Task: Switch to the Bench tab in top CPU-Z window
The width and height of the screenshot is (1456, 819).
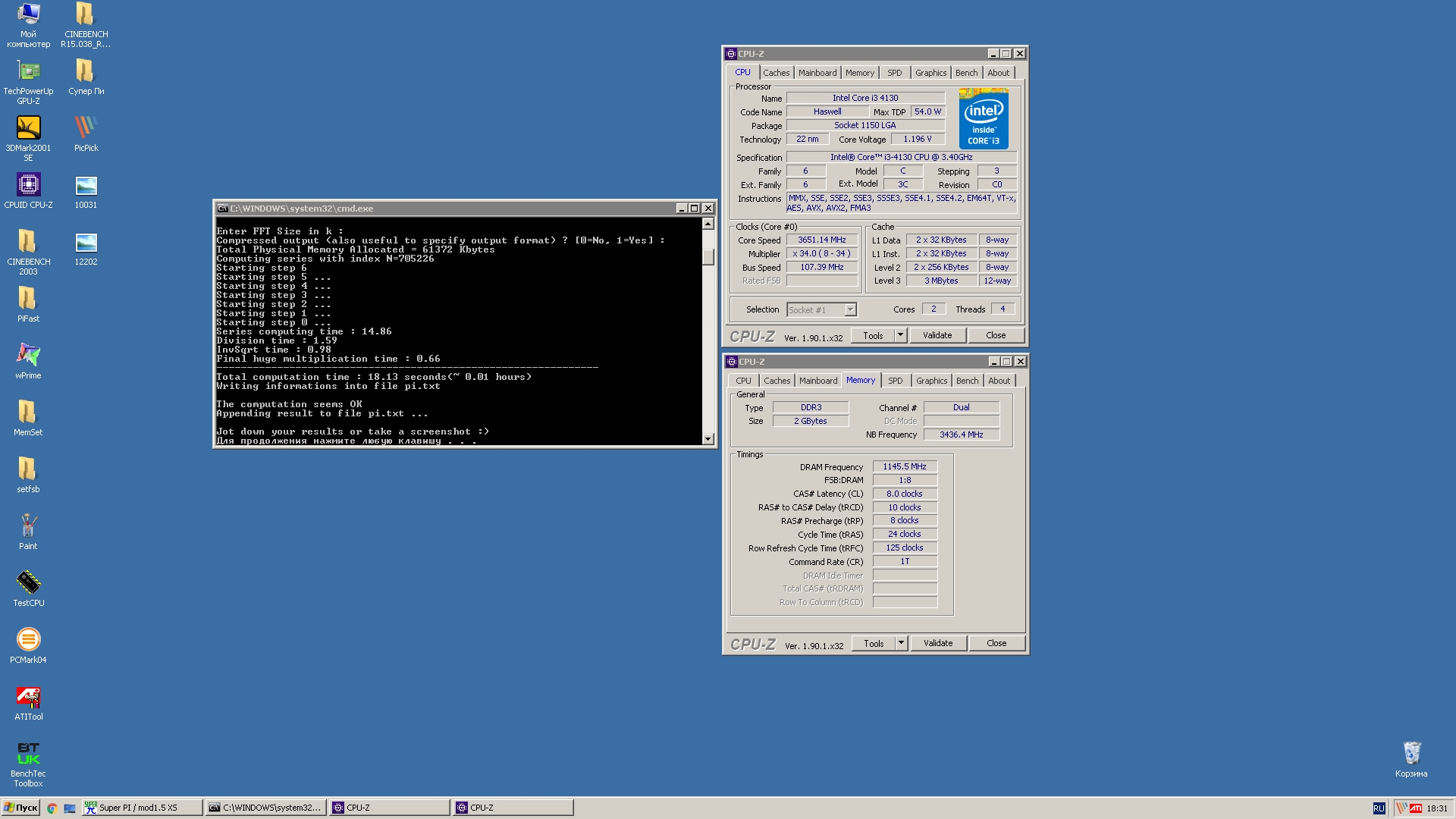Action: tap(966, 73)
